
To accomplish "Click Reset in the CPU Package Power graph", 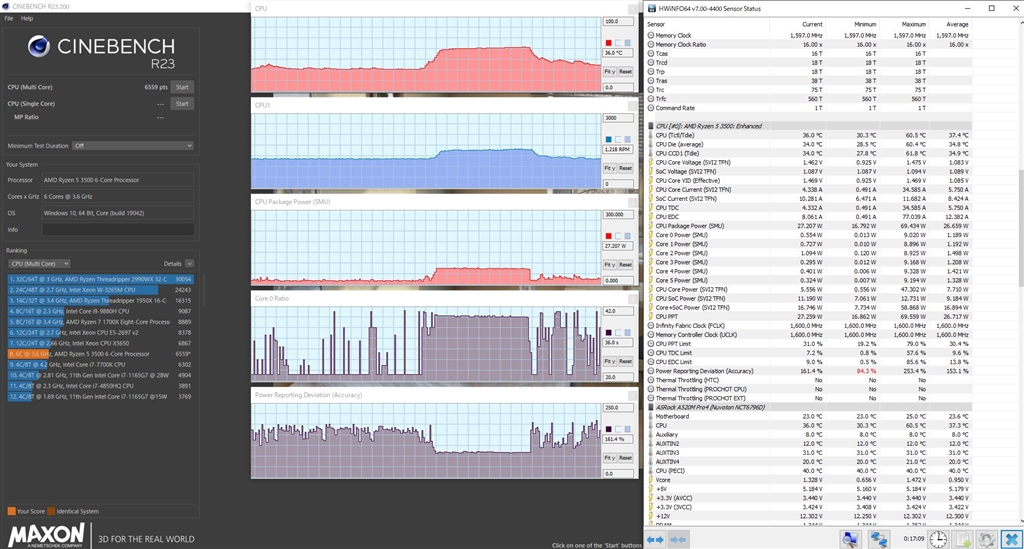I will coord(625,264).
